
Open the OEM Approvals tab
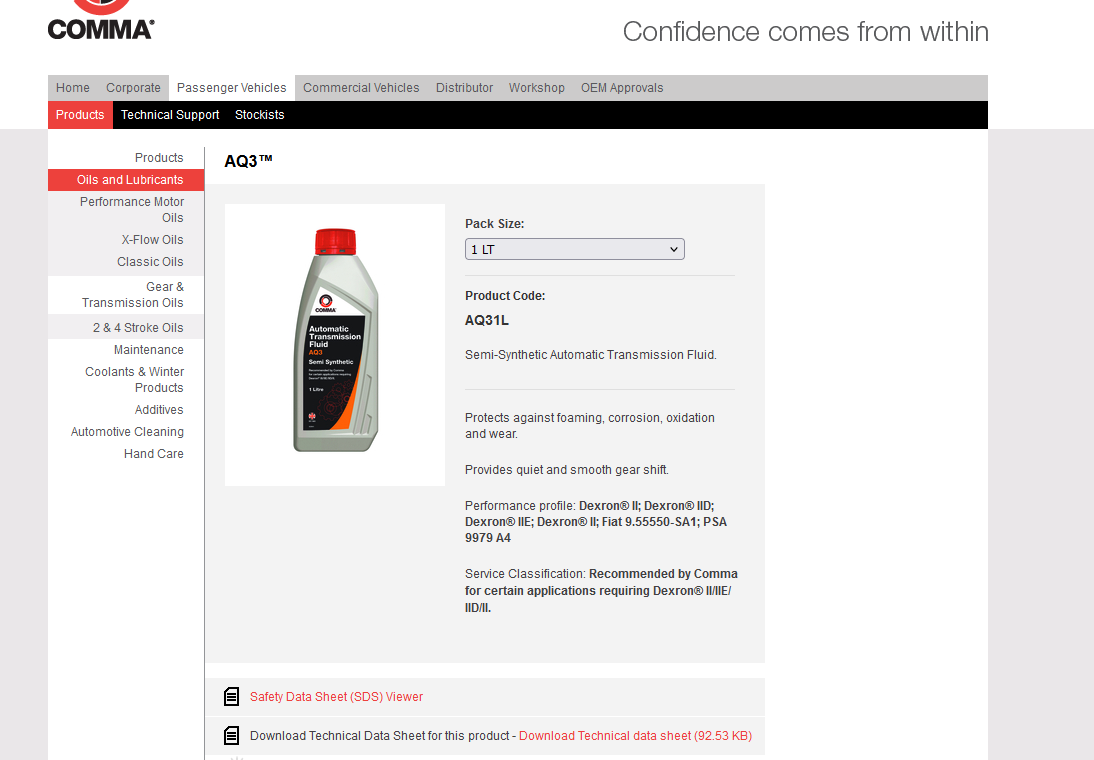(622, 88)
